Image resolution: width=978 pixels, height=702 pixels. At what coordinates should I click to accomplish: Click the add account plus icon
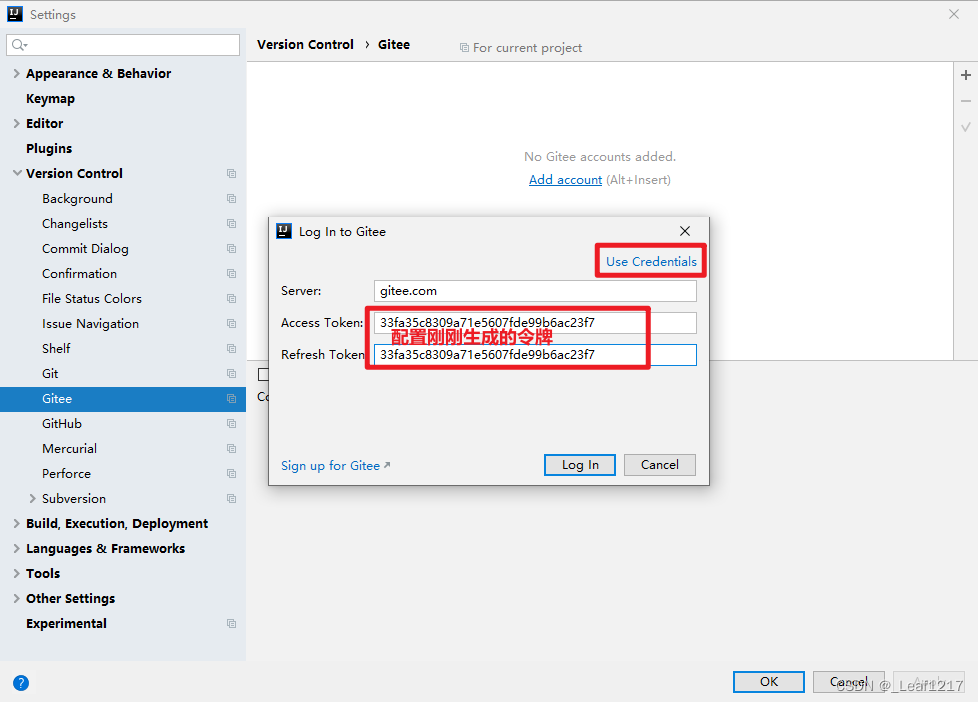966,75
